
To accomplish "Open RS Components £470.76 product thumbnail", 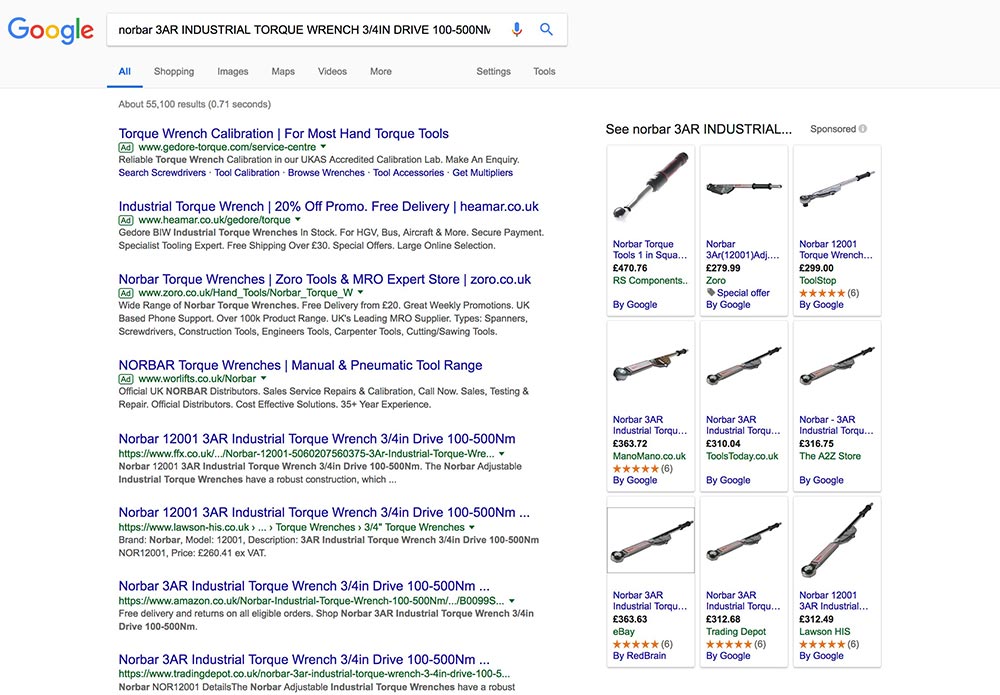I will (651, 186).
